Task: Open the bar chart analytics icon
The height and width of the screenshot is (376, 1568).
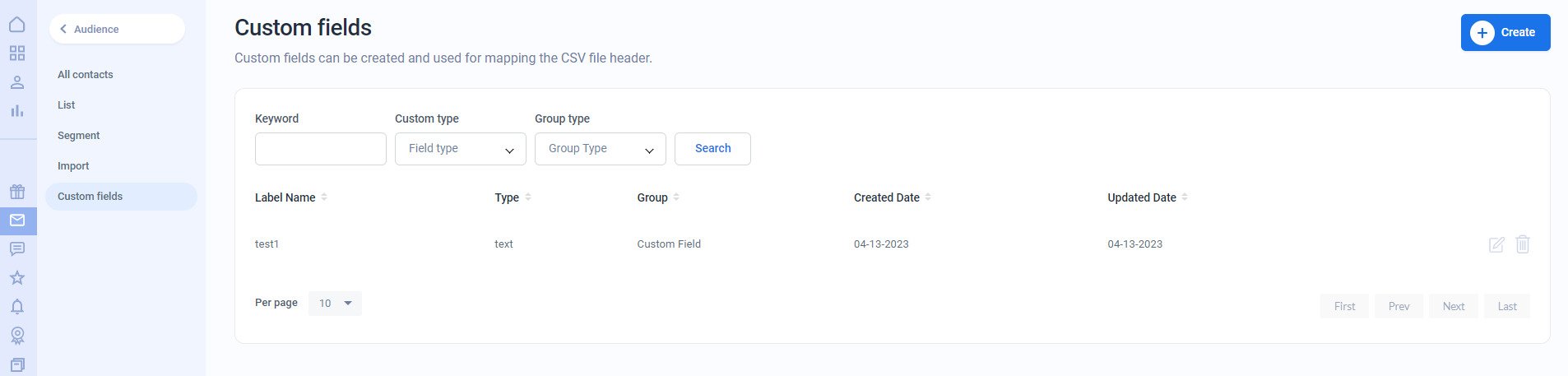Action: tap(17, 110)
